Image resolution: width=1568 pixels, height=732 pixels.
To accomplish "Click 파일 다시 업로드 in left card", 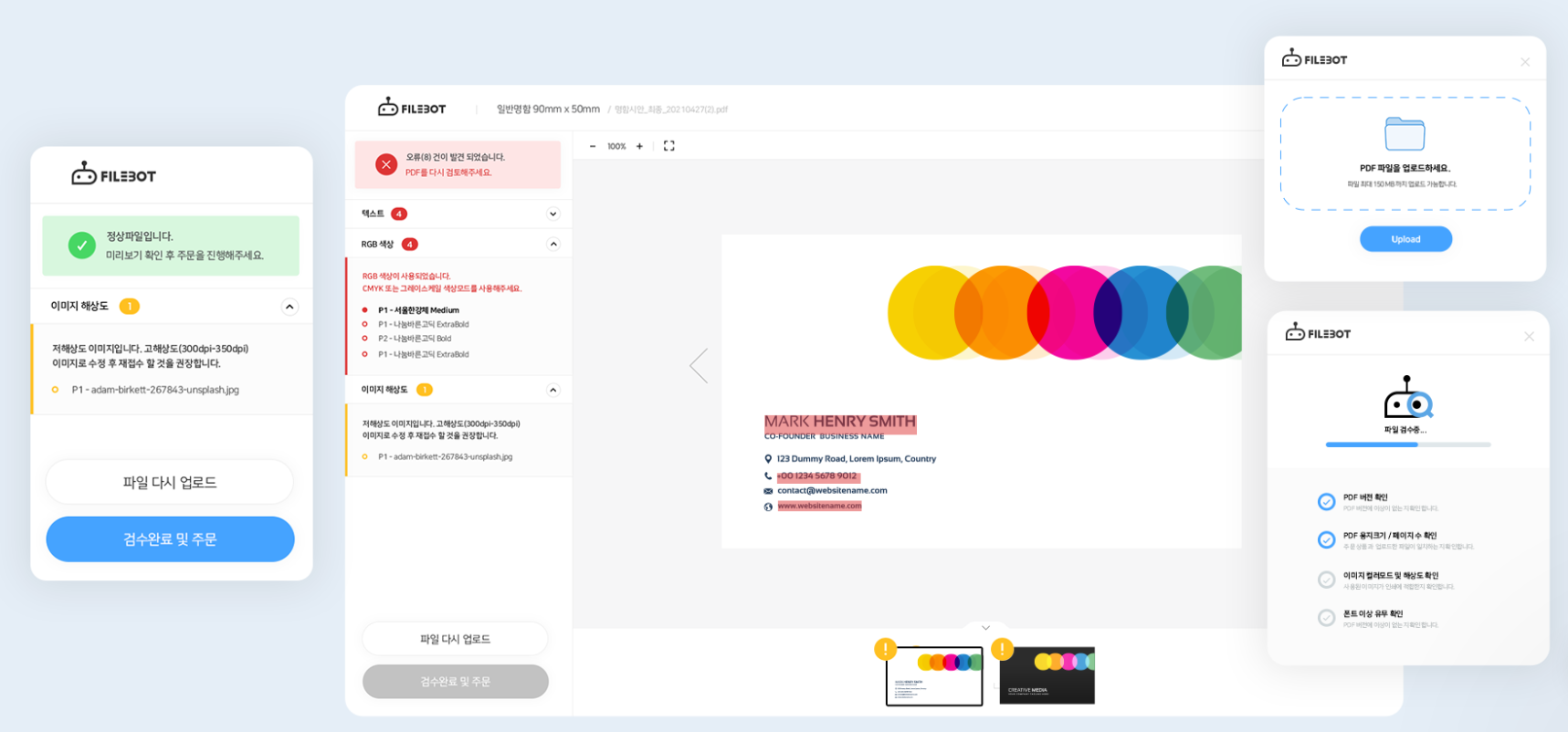I will [170, 482].
